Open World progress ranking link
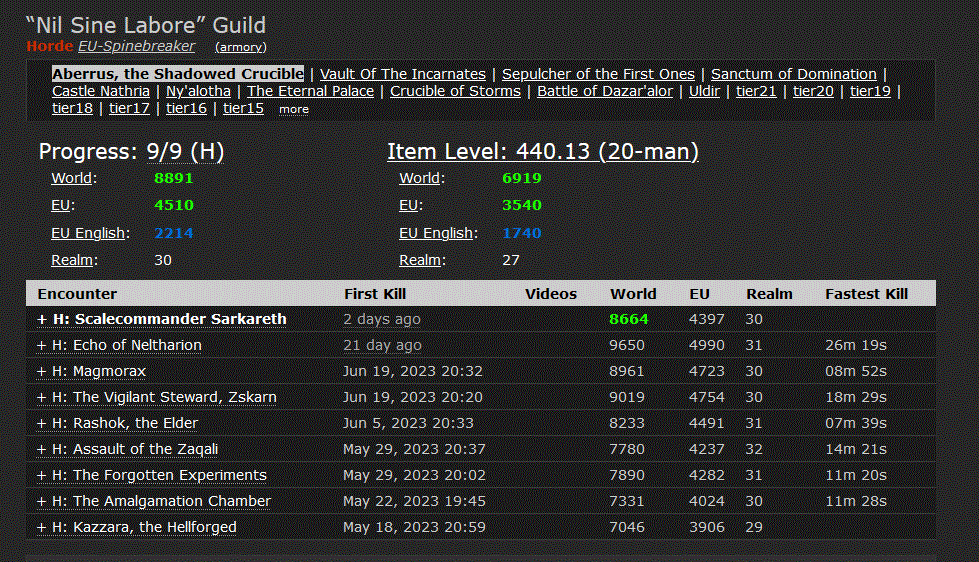The width and height of the screenshot is (979, 562). 73,179
